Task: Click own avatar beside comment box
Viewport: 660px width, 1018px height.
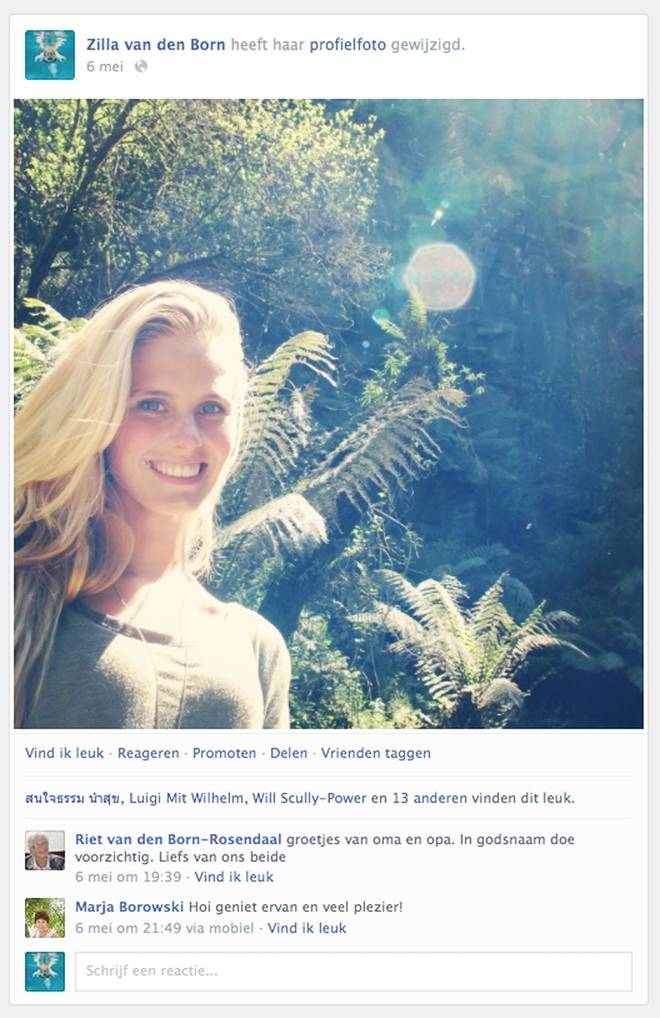Action: tap(45, 972)
